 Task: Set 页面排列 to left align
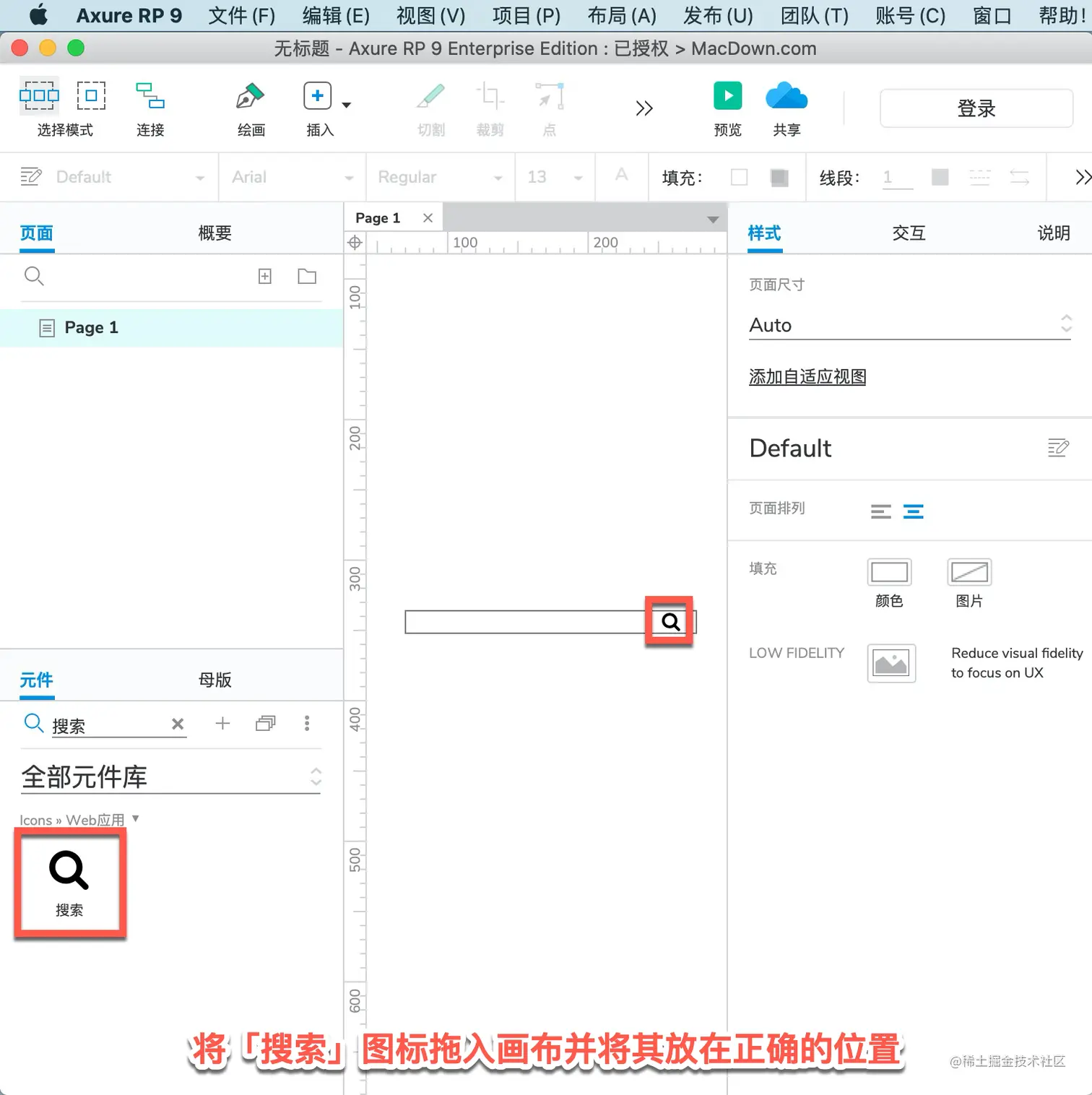point(881,512)
